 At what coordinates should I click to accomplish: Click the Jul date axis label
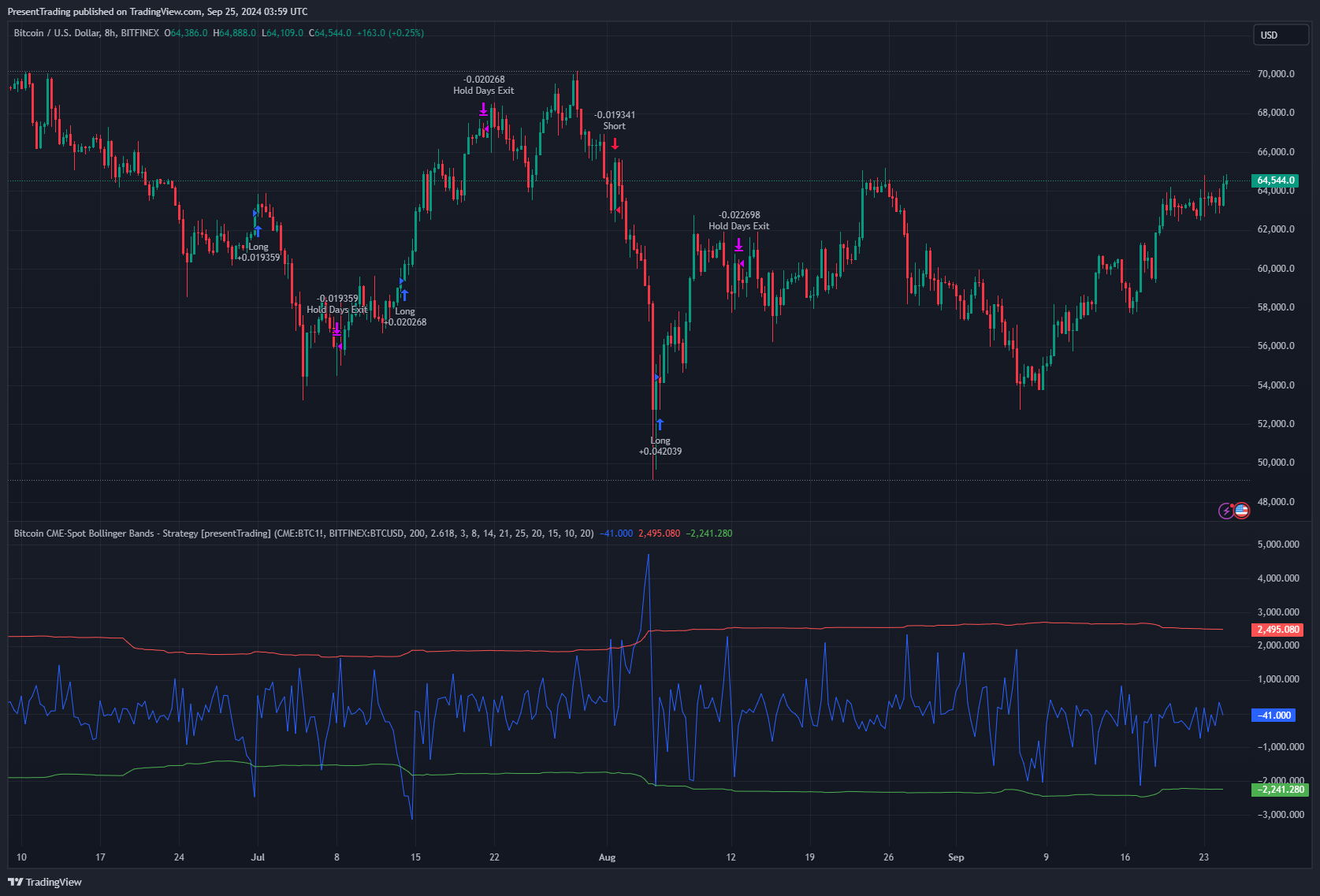click(258, 857)
